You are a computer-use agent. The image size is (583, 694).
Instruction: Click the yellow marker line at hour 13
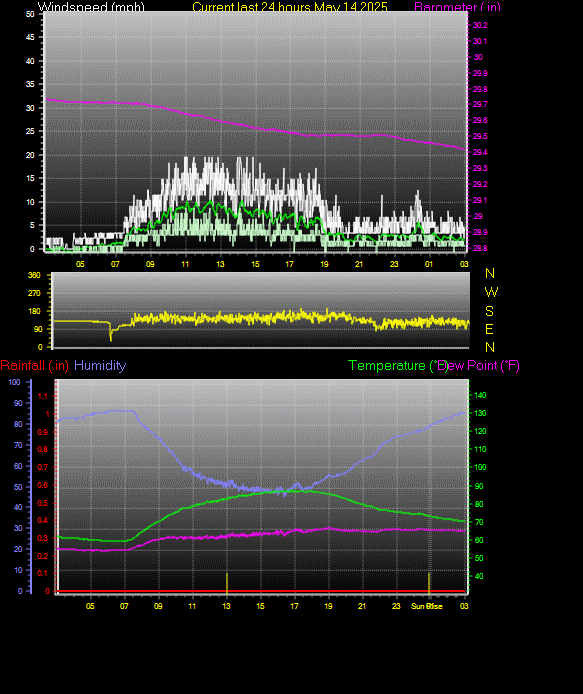point(227,582)
